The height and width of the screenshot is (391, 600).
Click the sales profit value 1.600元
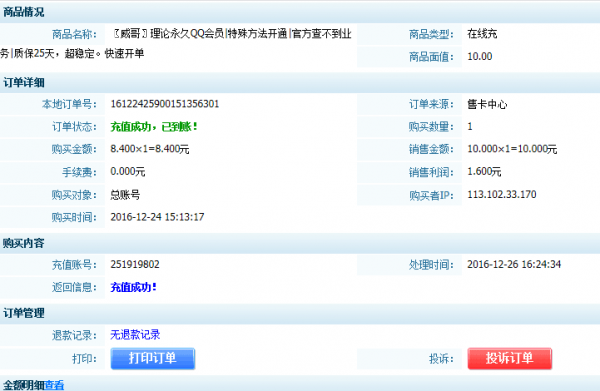click(x=484, y=171)
